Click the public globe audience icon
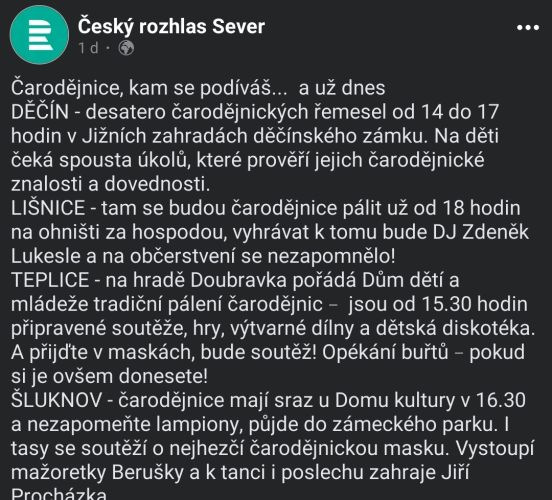 click(x=126, y=48)
